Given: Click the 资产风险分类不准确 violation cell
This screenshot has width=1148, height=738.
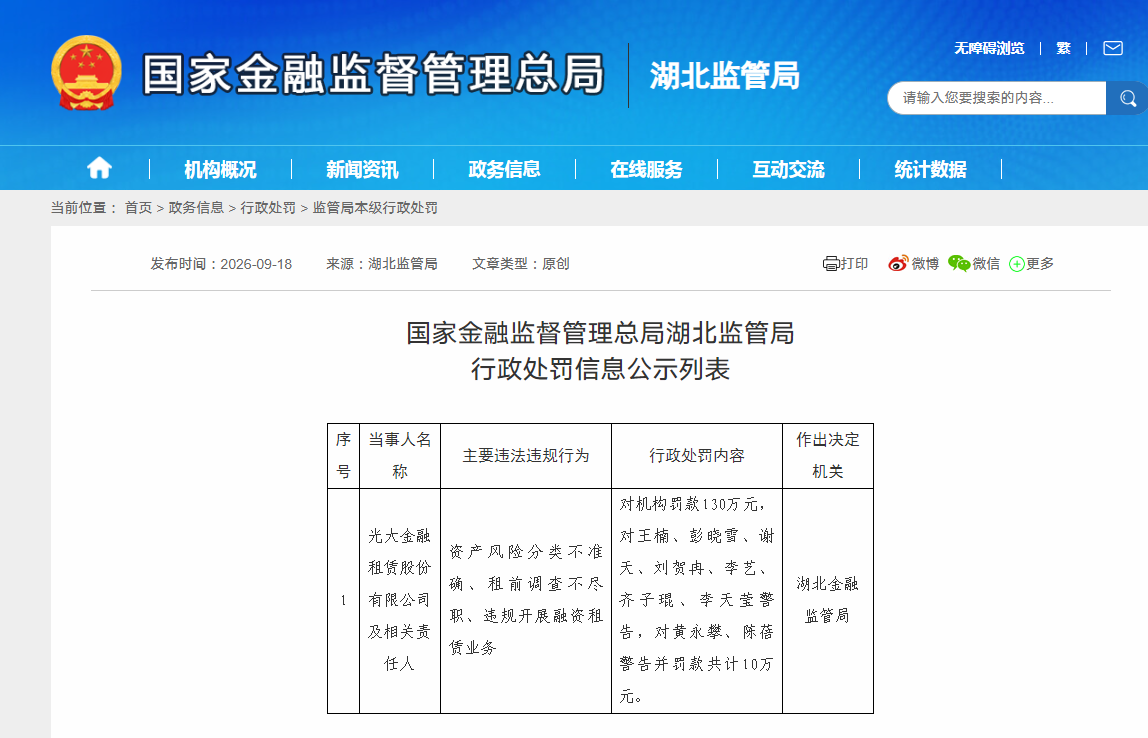Looking at the screenshot, I should pyautogui.click(x=526, y=600).
